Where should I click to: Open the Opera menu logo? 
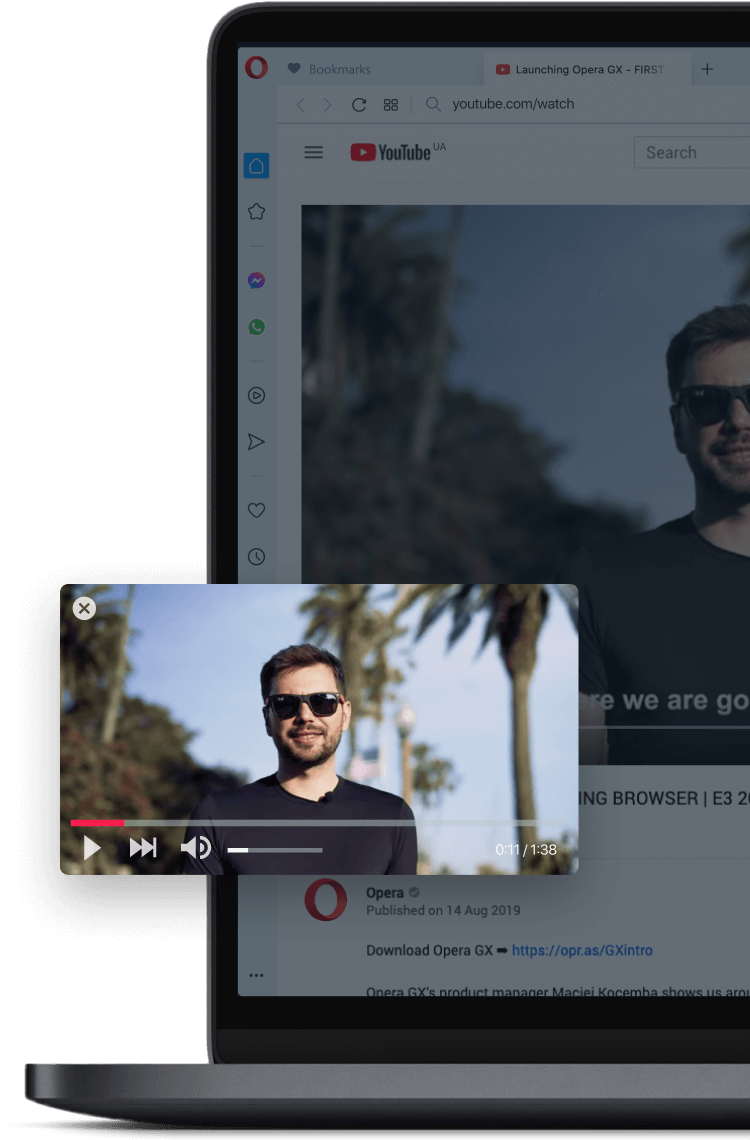pyautogui.click(x=256, y=68)
